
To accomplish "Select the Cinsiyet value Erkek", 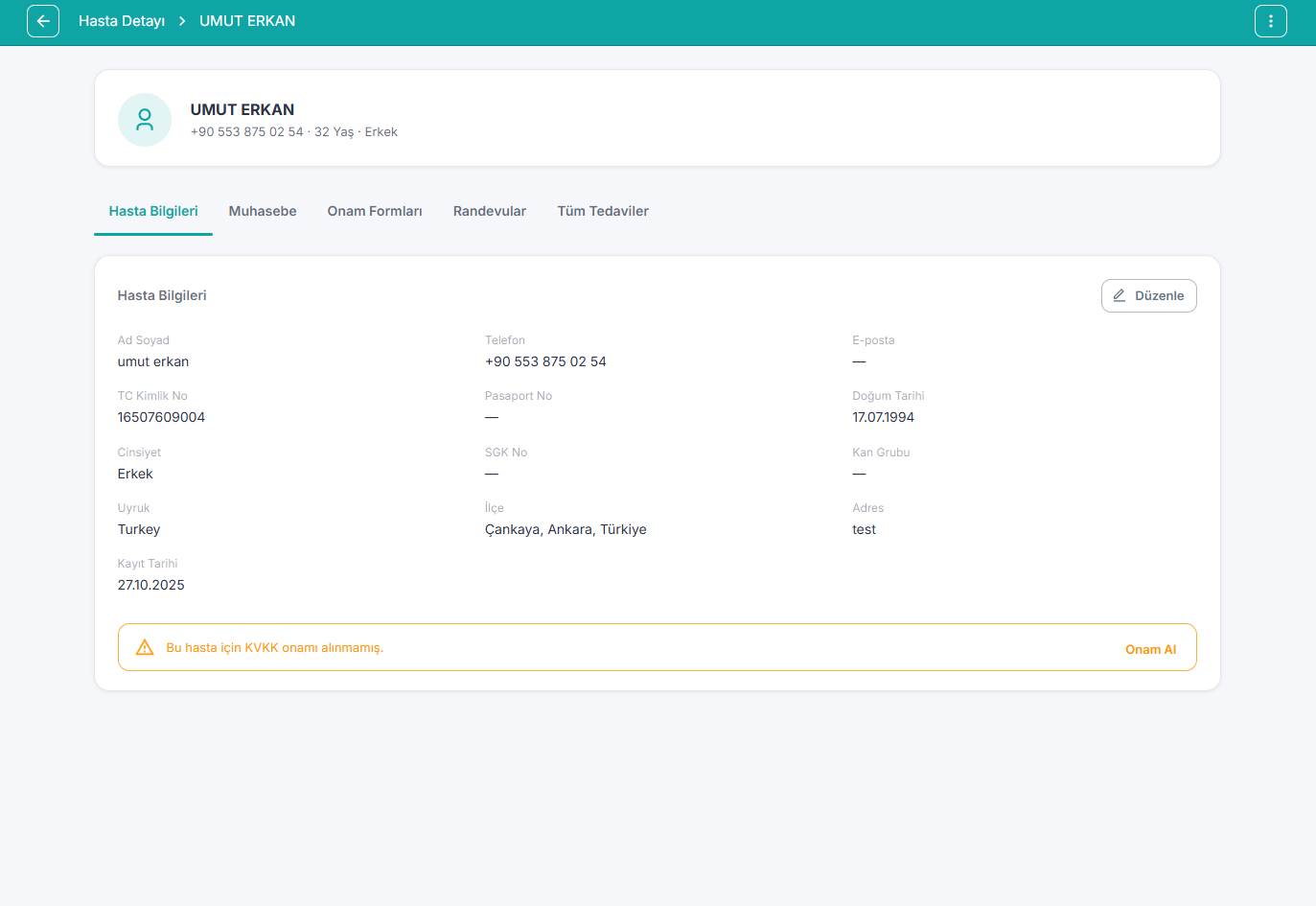I will 135,474.
